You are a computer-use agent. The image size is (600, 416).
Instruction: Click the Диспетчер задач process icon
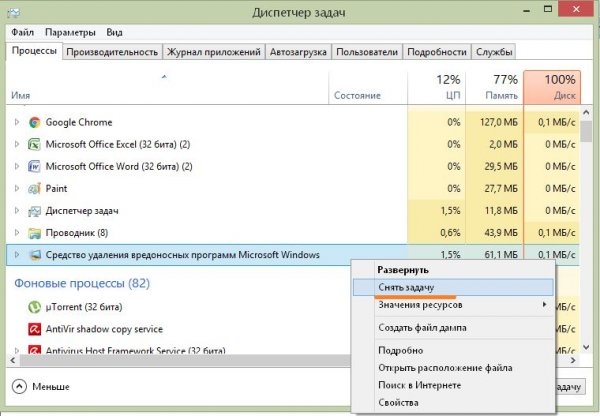coord(35,211)
